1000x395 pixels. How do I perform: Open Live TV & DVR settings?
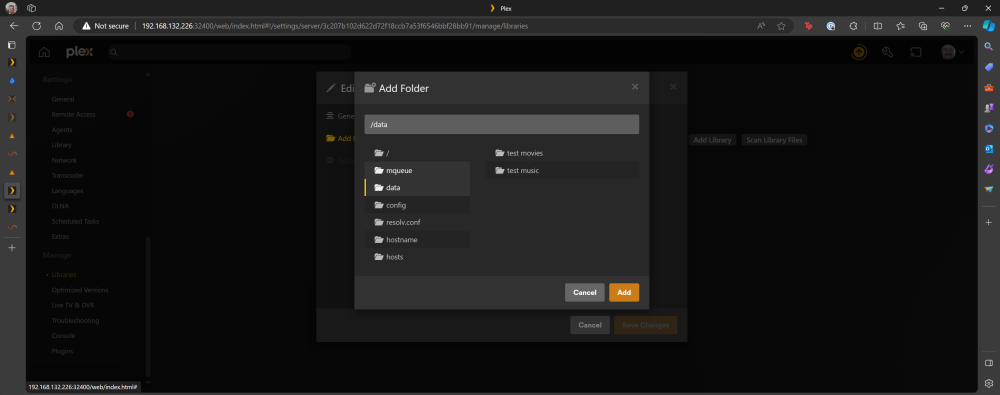(x=73, y=305)
